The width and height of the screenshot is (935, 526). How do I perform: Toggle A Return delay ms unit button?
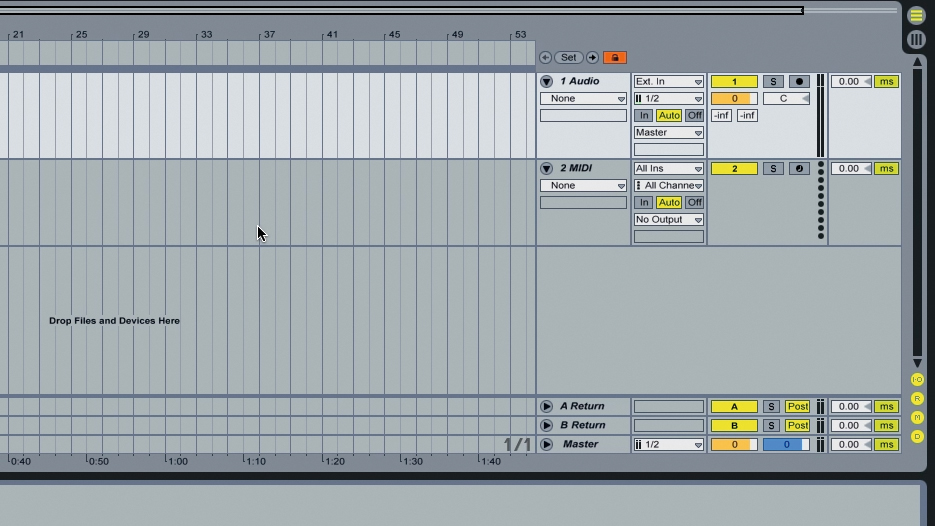click(x=886, y=407)
